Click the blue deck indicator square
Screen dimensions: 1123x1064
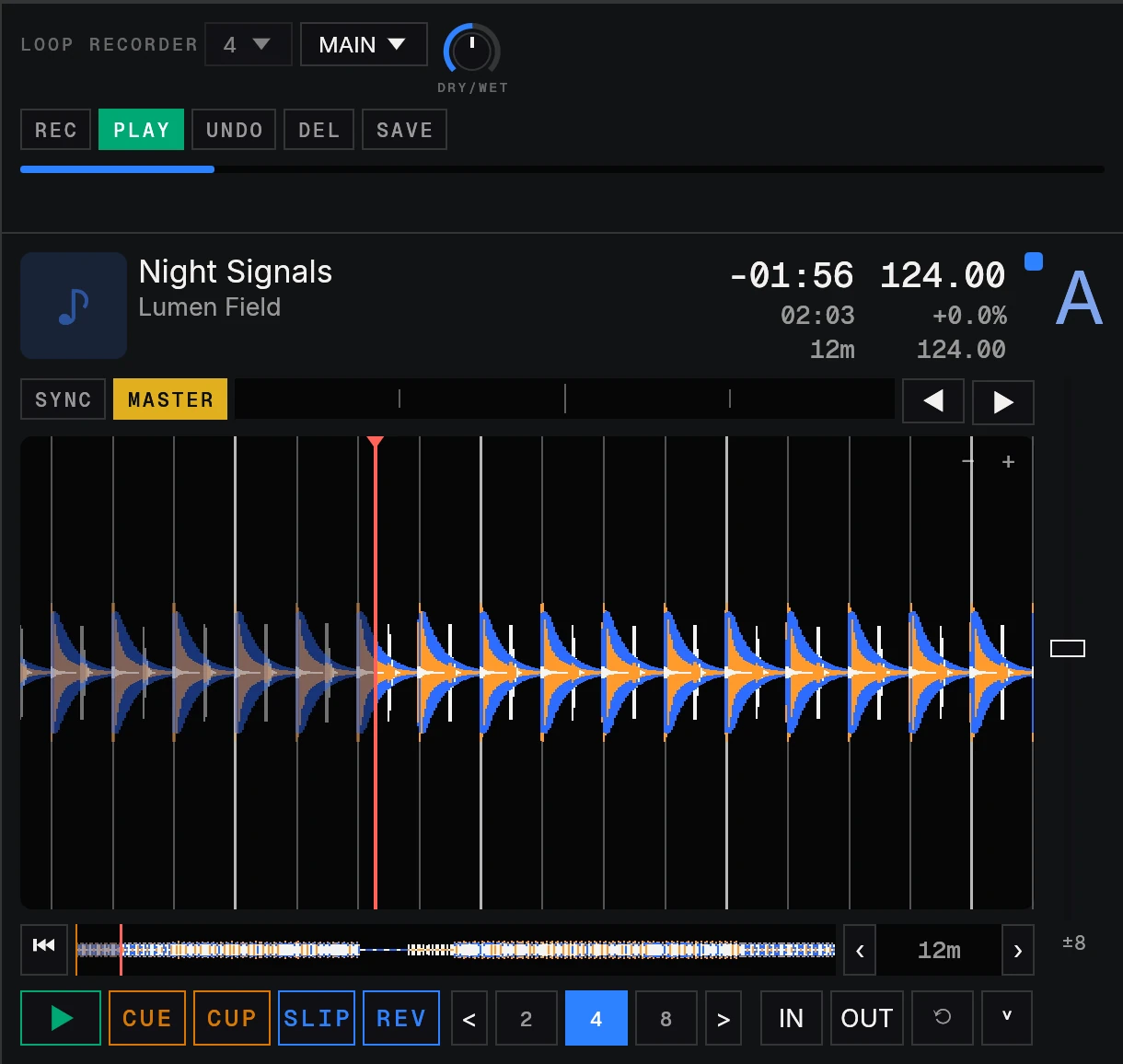coord(1034,261)
